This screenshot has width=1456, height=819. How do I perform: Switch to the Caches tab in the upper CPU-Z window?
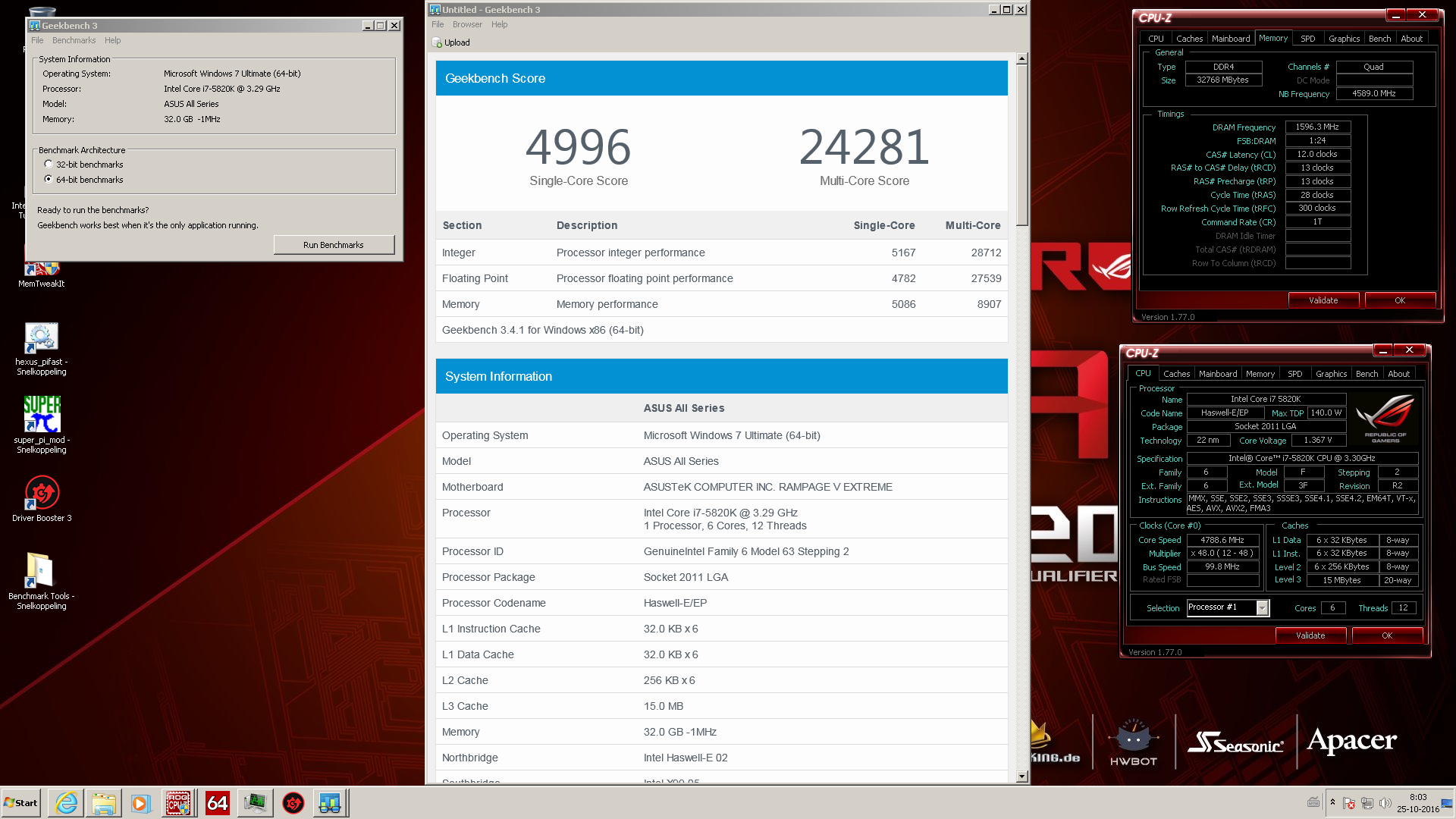[x=1189, y=39]
